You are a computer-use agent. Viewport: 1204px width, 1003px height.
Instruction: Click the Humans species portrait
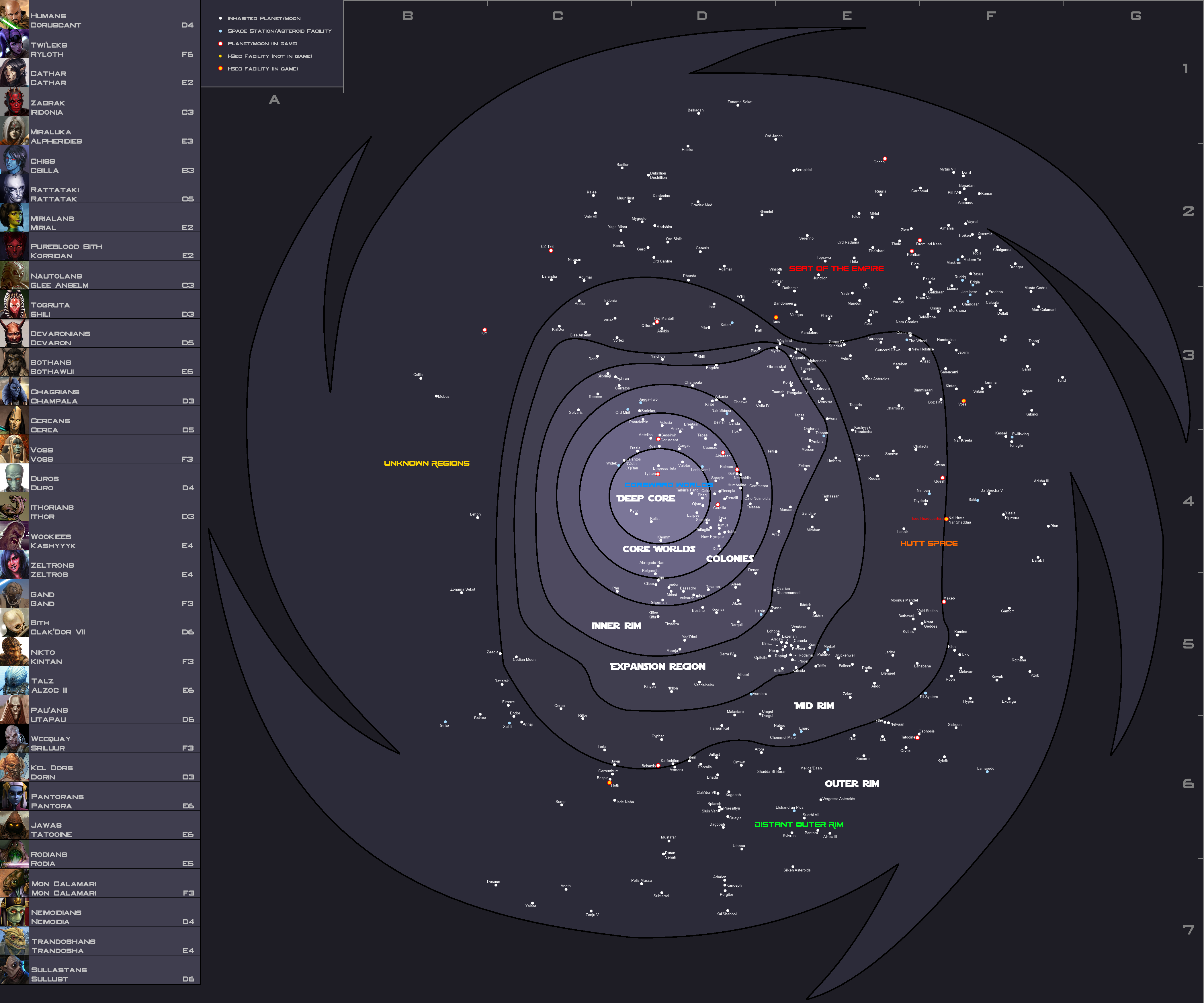[14, 14]
